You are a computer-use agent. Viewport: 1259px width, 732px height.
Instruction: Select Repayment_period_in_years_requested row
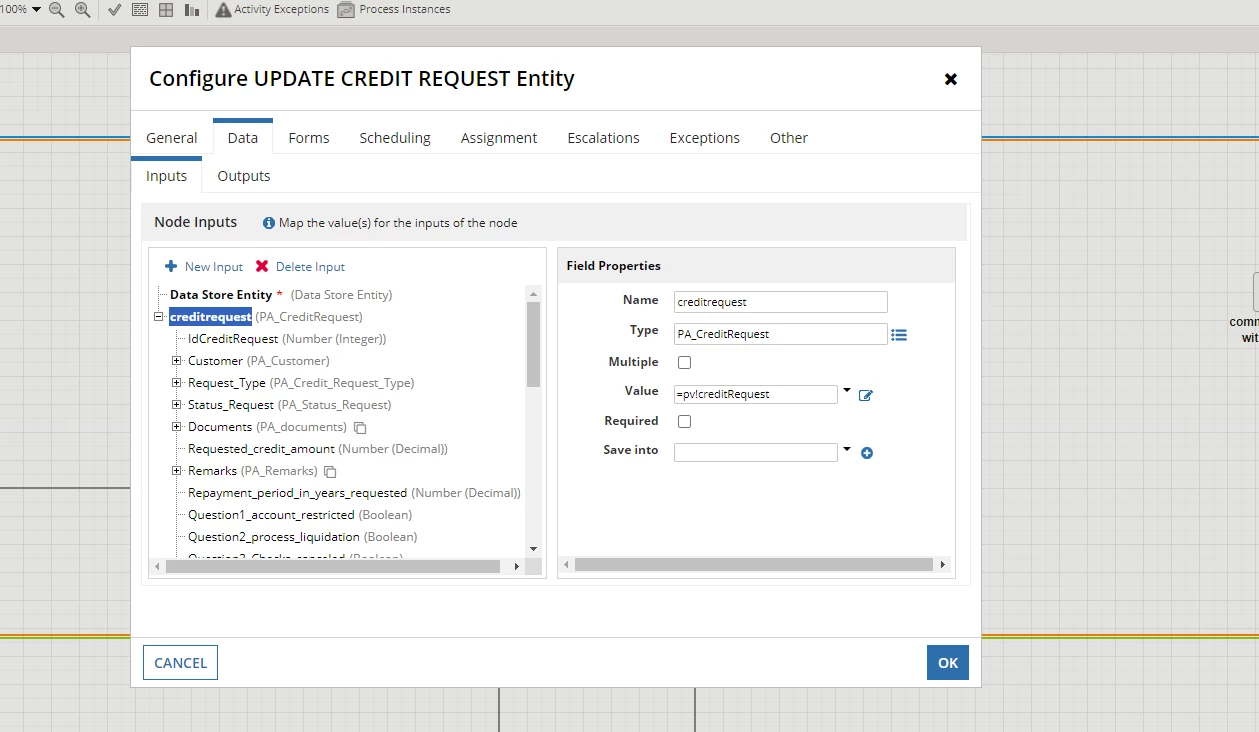point(354,493)
